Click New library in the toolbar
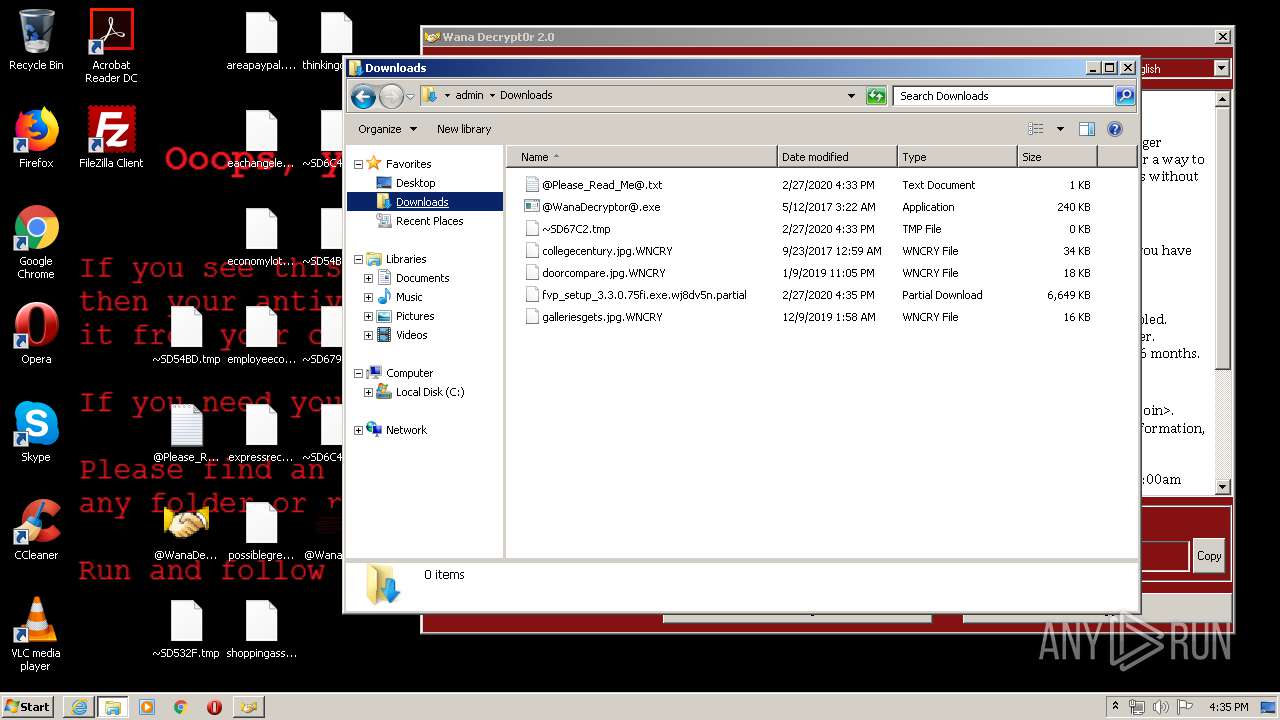The width and height of the screenshot is (1280, 720). 464,129
